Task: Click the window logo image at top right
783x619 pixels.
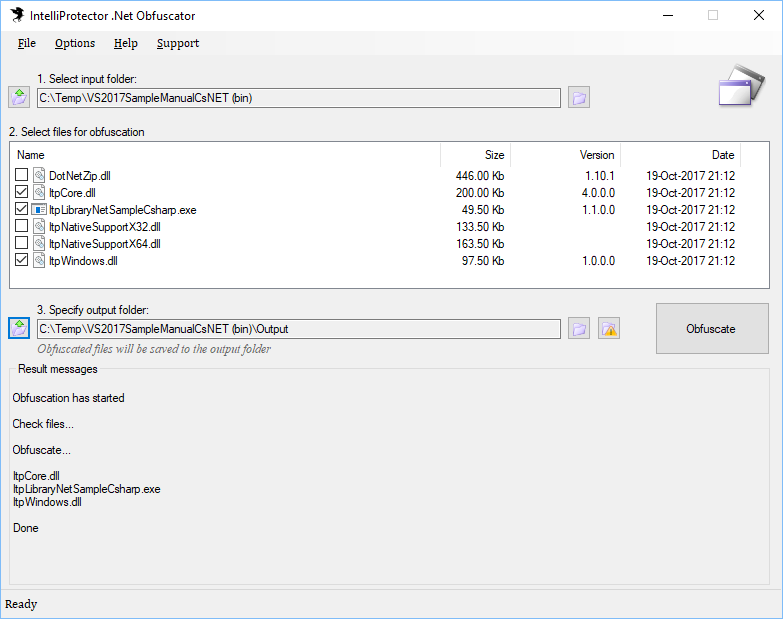Action: [x=742, y=86]
